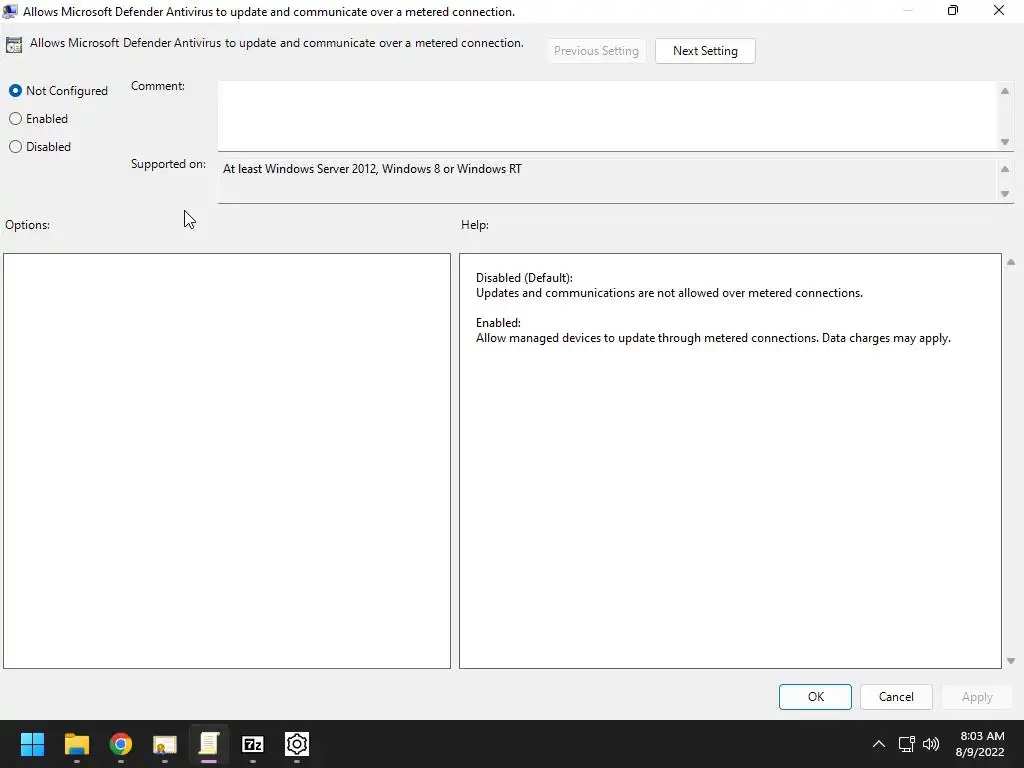Focus the Comment text box
The height and width of the screenshot is (768, 1024).
607,116
